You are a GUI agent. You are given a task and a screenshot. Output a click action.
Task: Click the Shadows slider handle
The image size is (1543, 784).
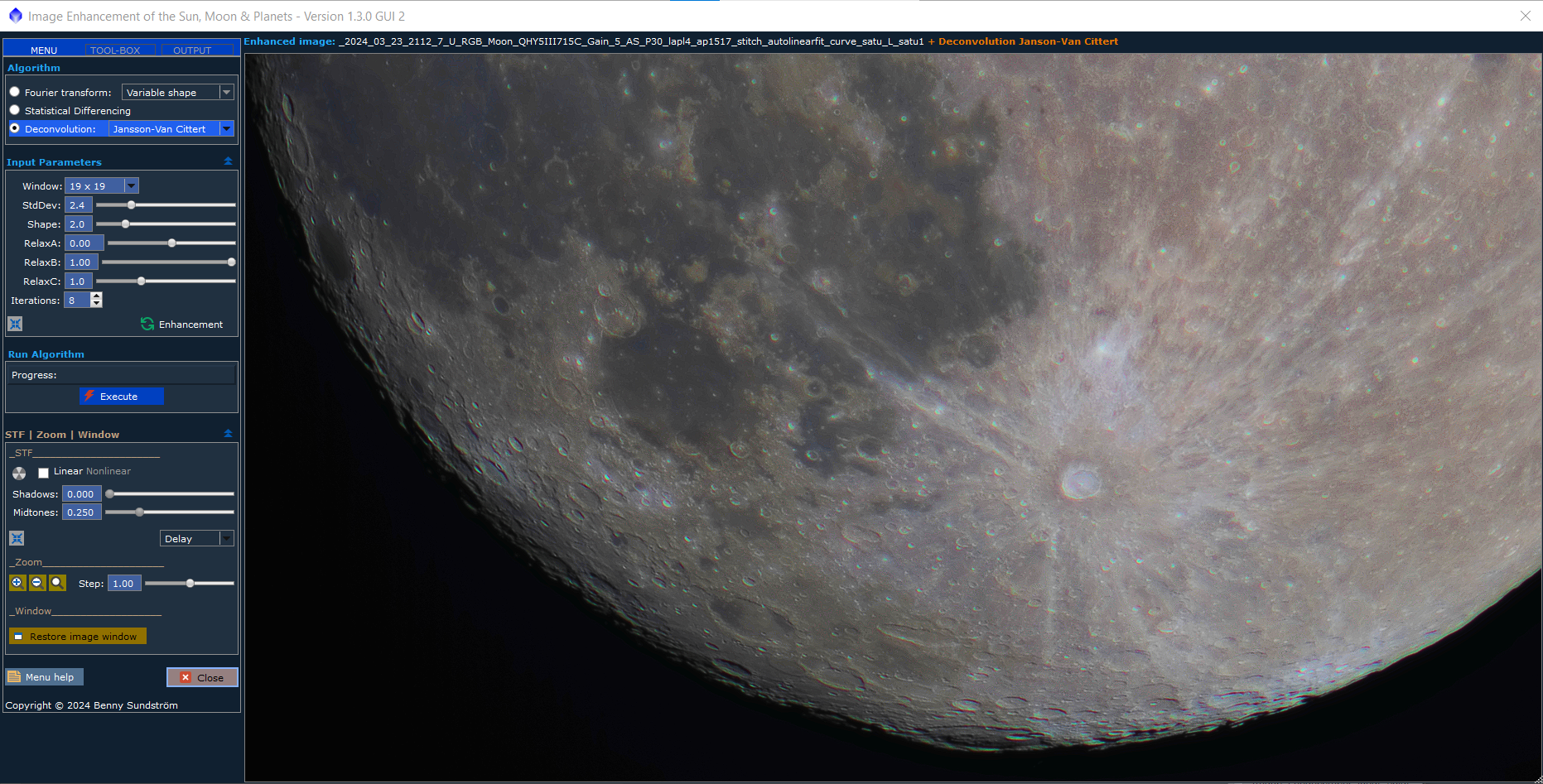(x=109, y=493)
